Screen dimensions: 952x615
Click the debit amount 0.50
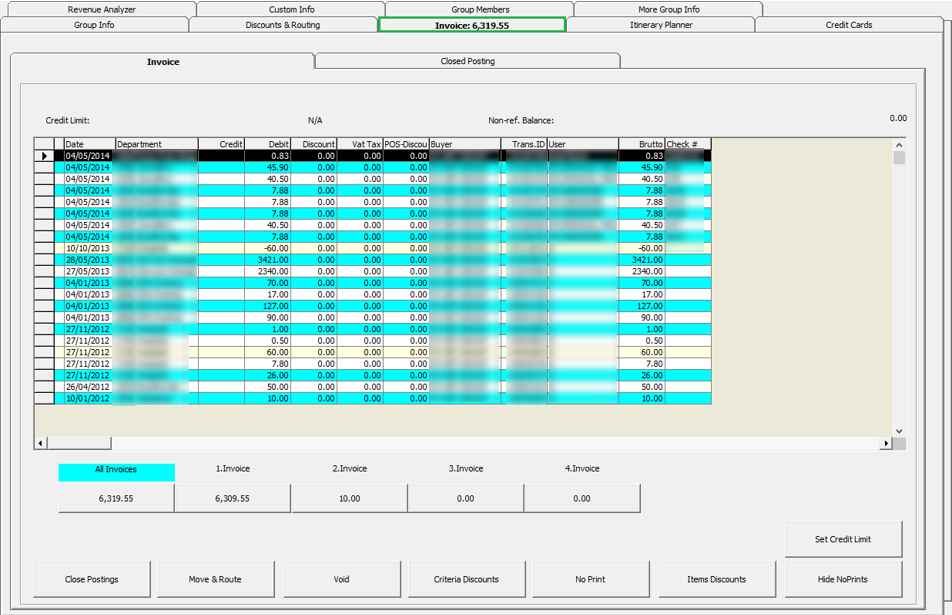268,341
